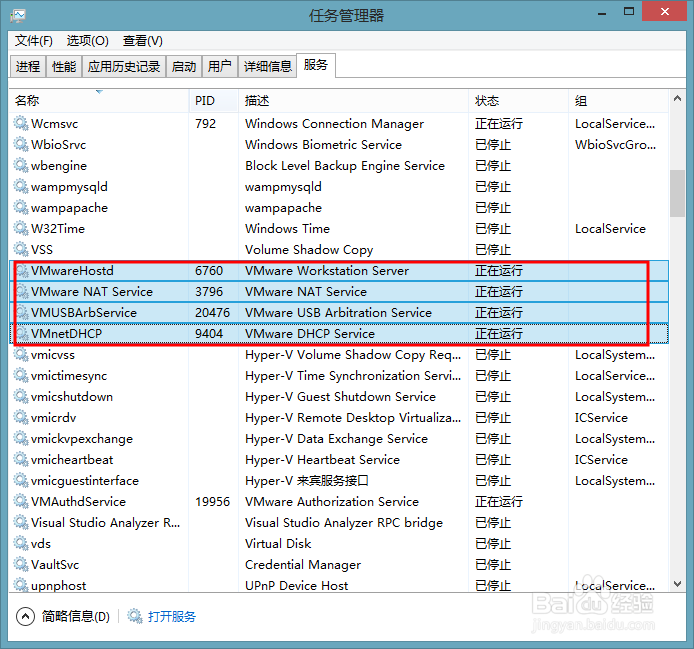Click the vmicguestinterface service gear icon
Image resolution: width=694 pixels, height=649 pixels.
click(21, 480)
